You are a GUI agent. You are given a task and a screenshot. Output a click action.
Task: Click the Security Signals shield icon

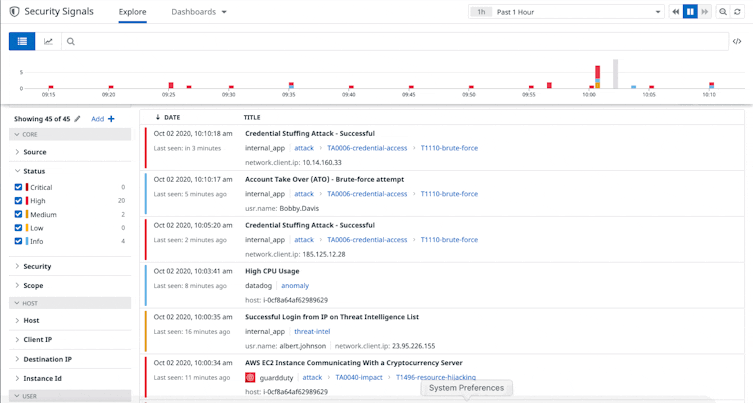tap(14, 12)
